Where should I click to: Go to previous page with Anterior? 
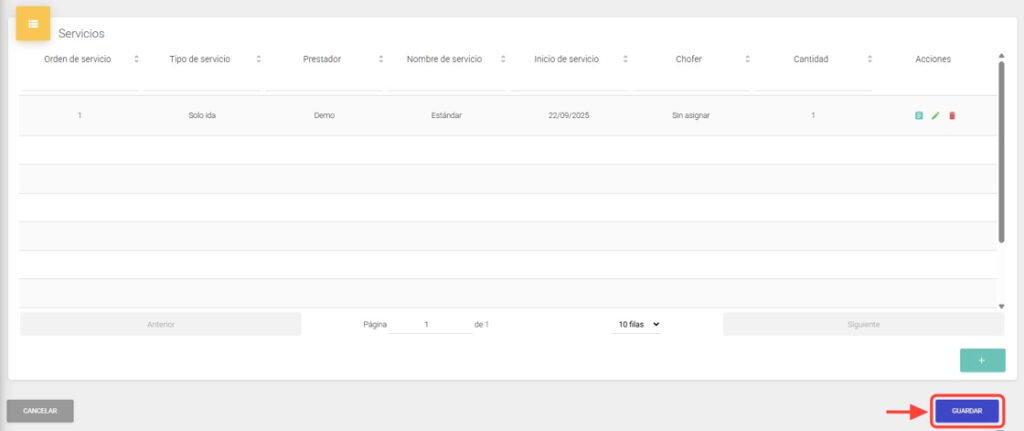tap(160, 325)
